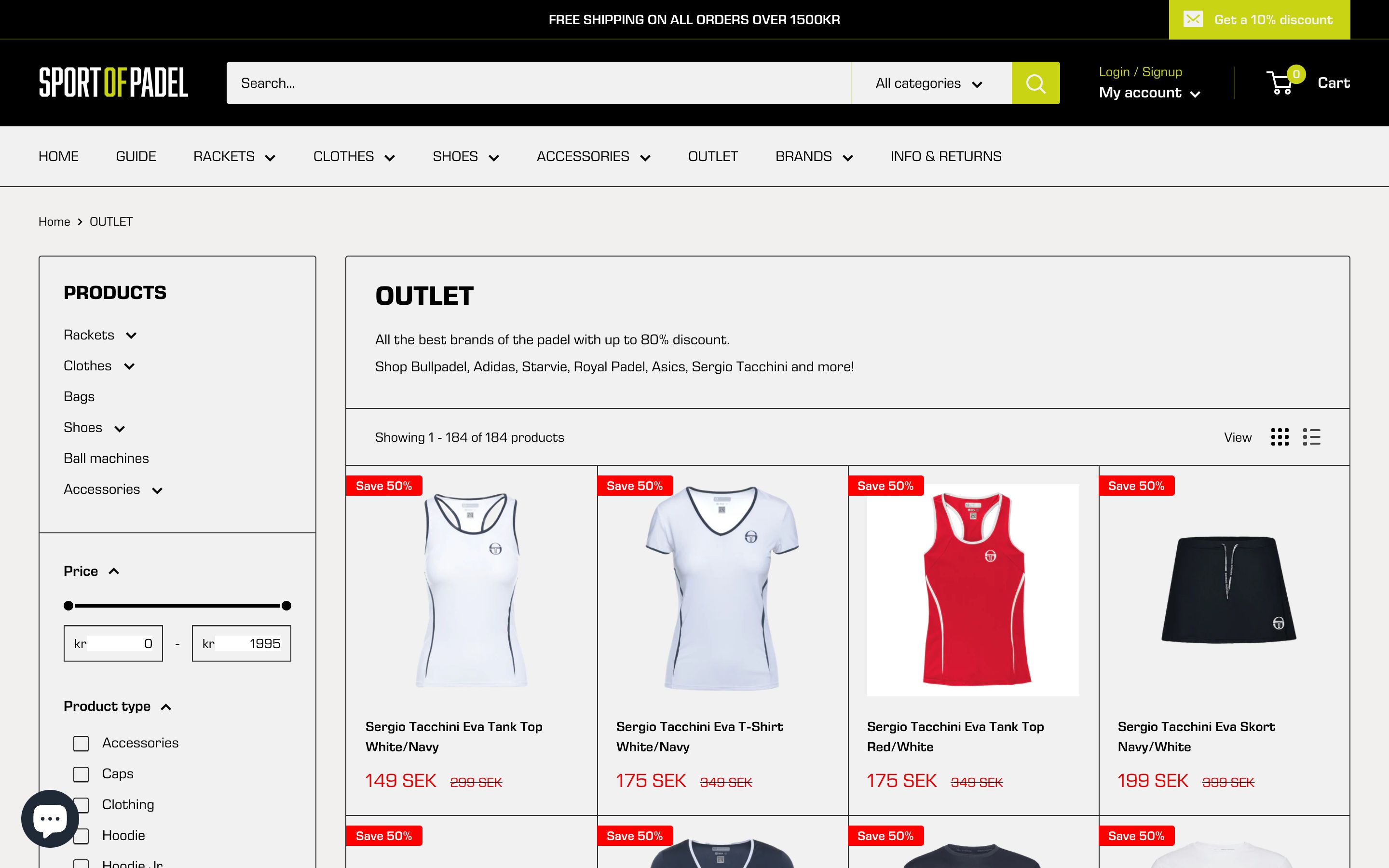Switch to list view layout
The width and height of the screenshot is (1389, 868).
[x=1311, y=437]
